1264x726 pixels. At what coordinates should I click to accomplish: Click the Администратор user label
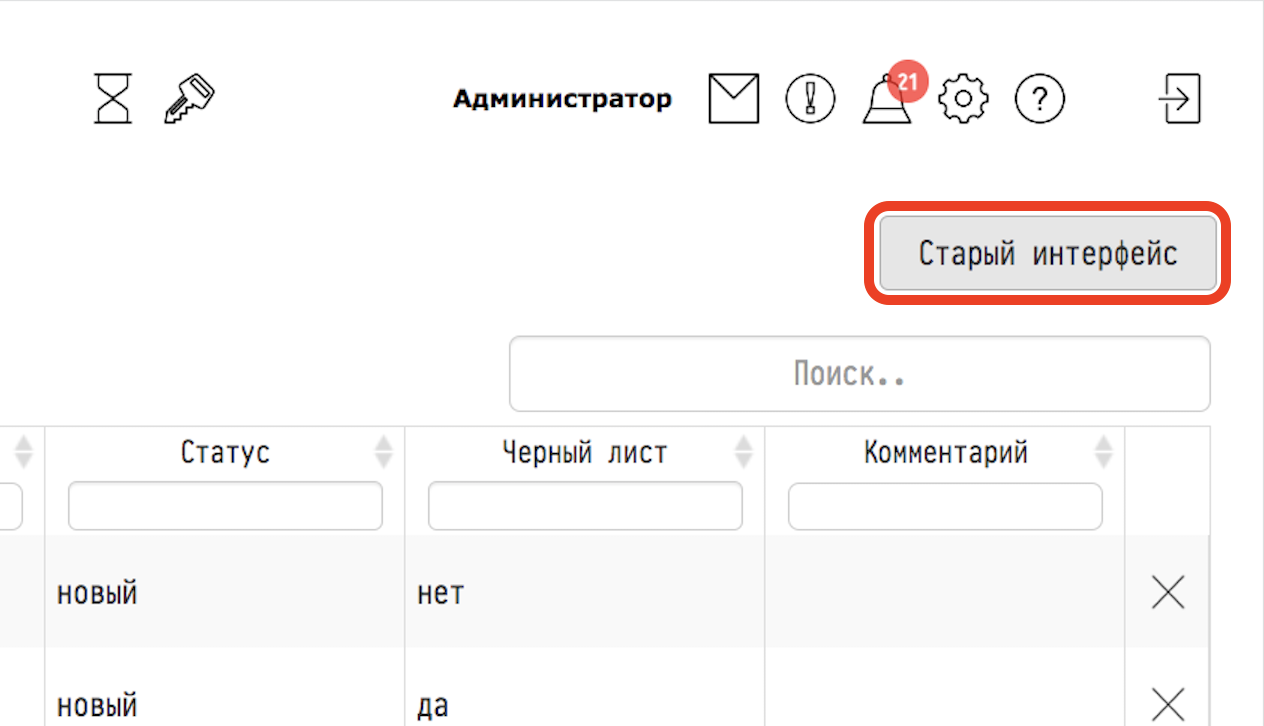[x=562, y=99]
